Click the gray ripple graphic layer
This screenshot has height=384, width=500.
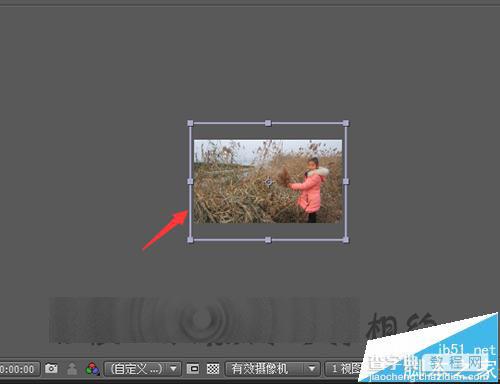pyautogui.click(x=205, y=320)
